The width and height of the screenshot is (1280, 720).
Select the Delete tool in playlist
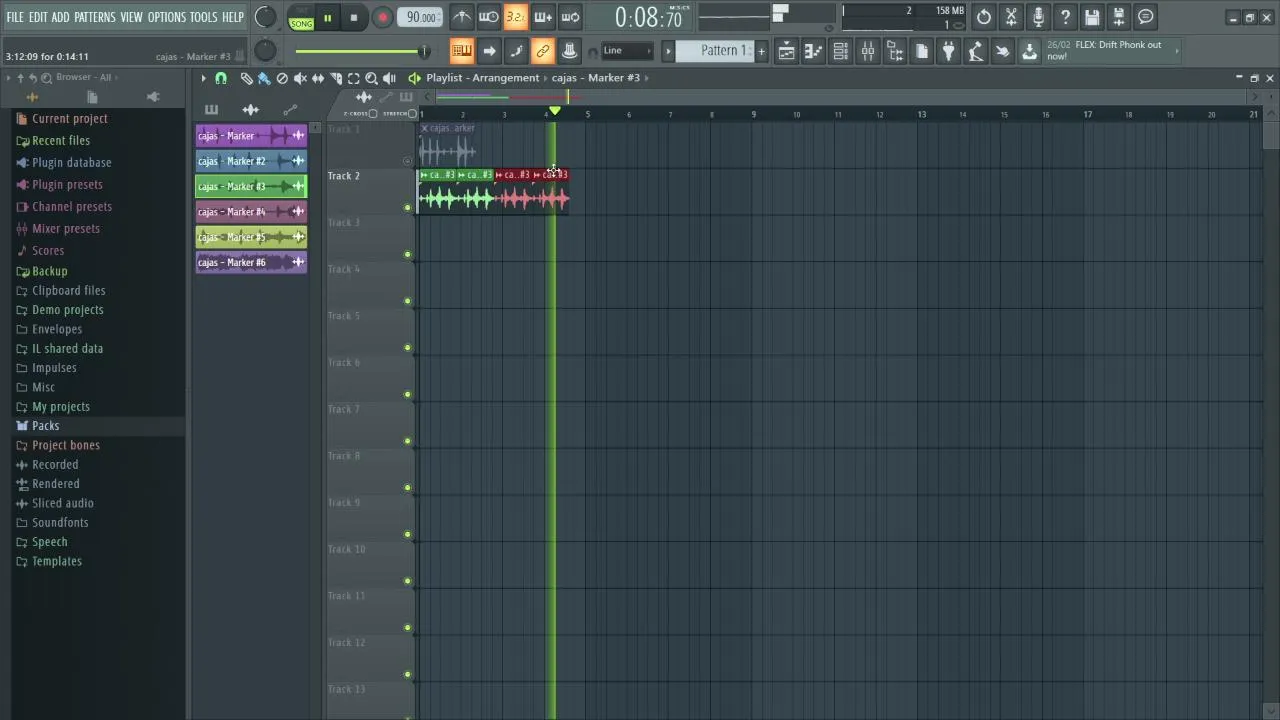(282, 78)
